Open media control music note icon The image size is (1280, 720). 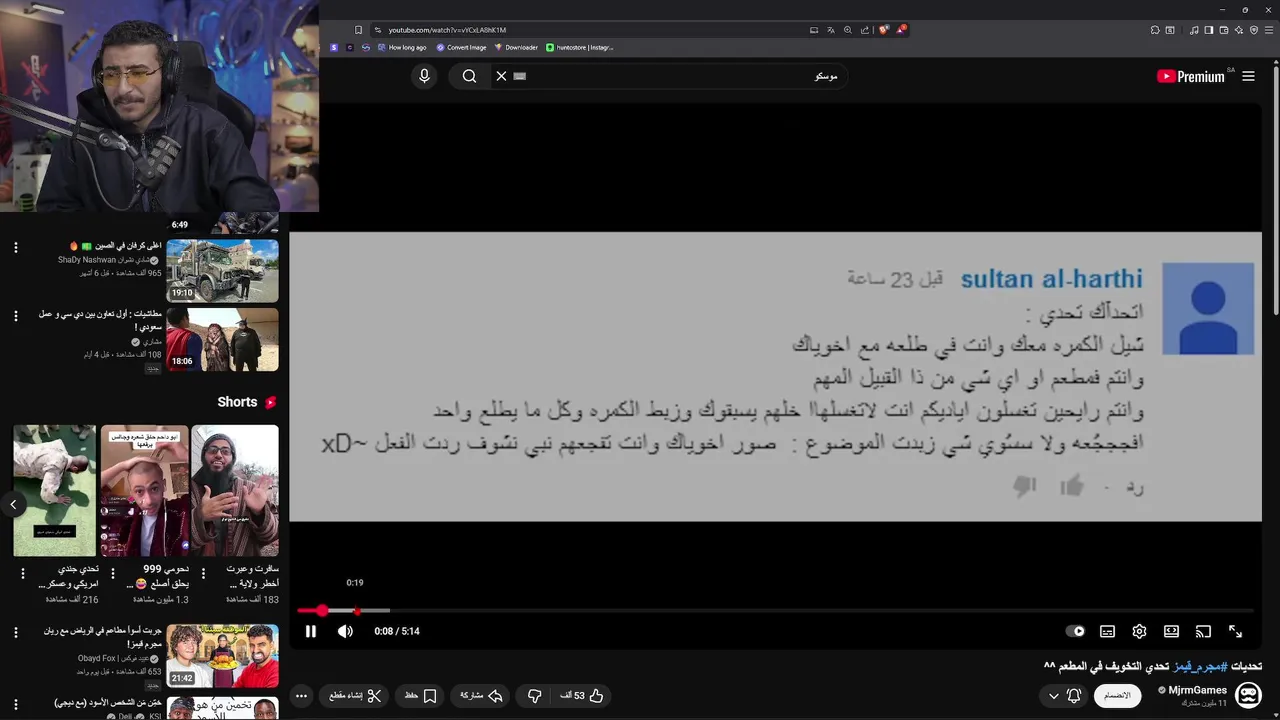(x=1194, y=30)
